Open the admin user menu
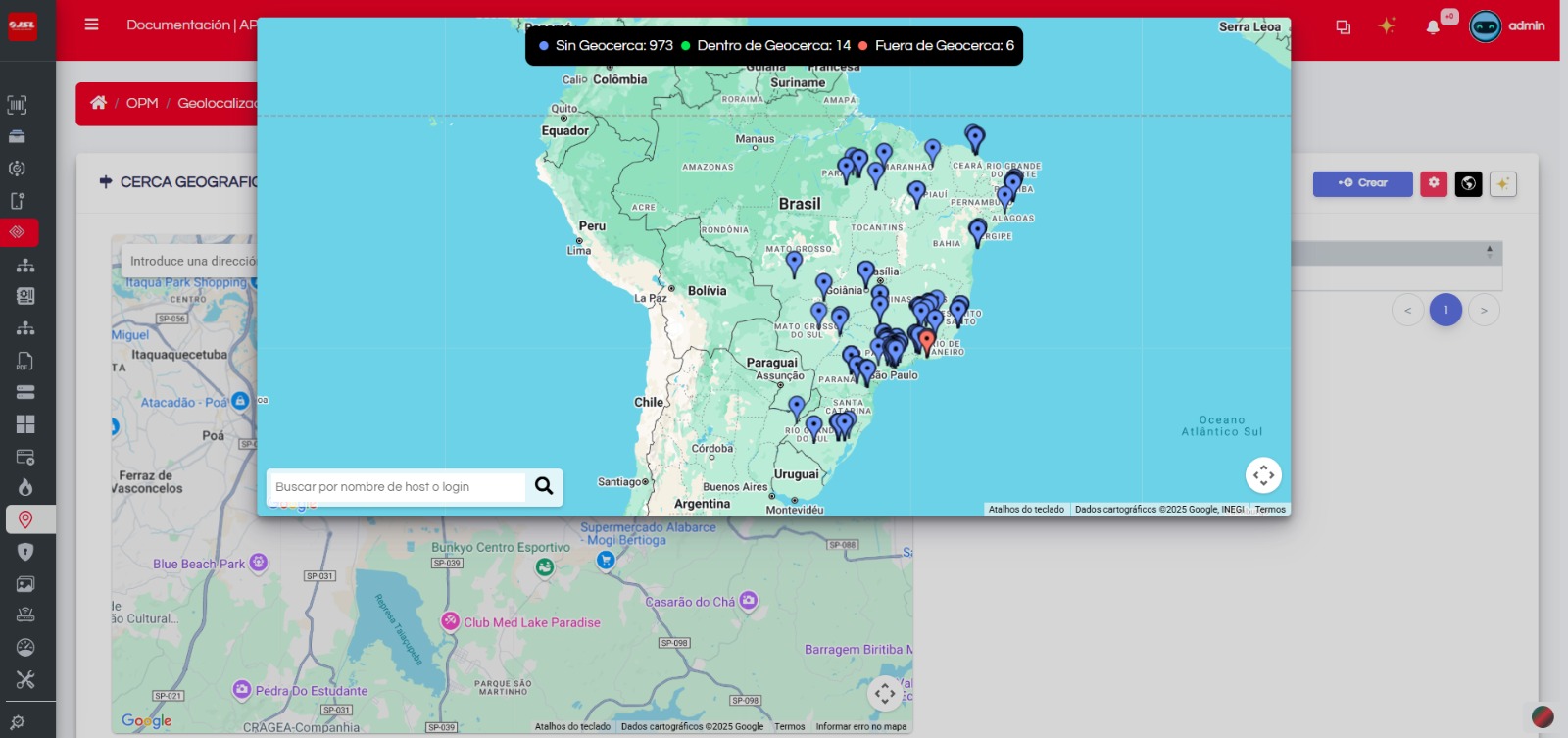Image resolution: width=1568 pixels, height=738 pixels. coord(1507,26)
